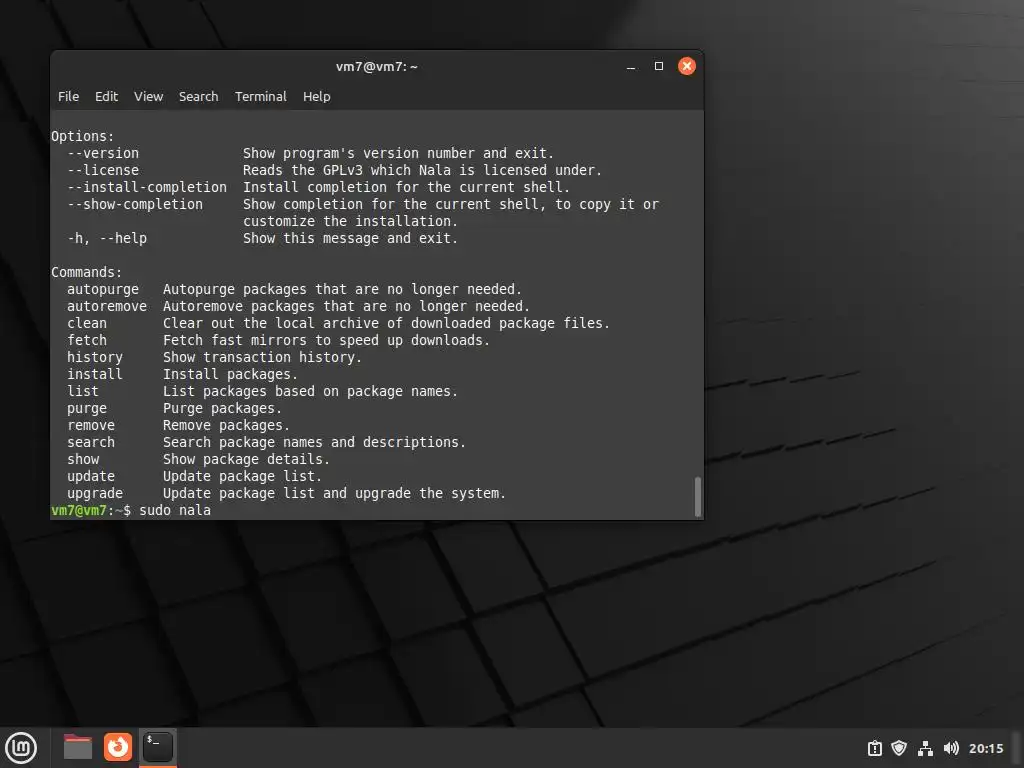The image size is (1024, 768).
Task: Click the '--show-completion' option text
Action: coord(135,204)
